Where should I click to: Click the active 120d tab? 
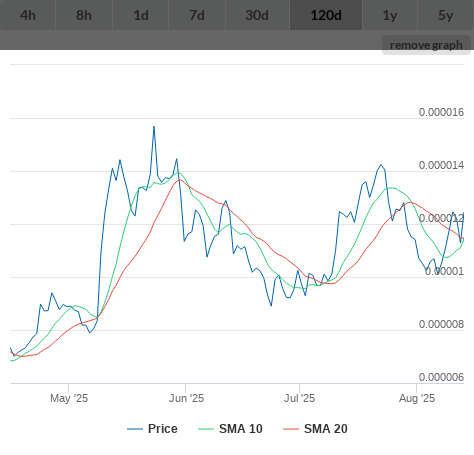[326, 15]
